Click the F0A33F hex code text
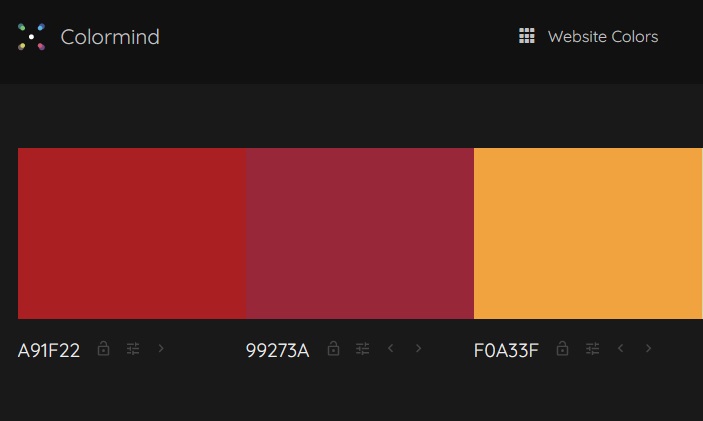Viewport: 703px width, 421px height. point(506,350)
